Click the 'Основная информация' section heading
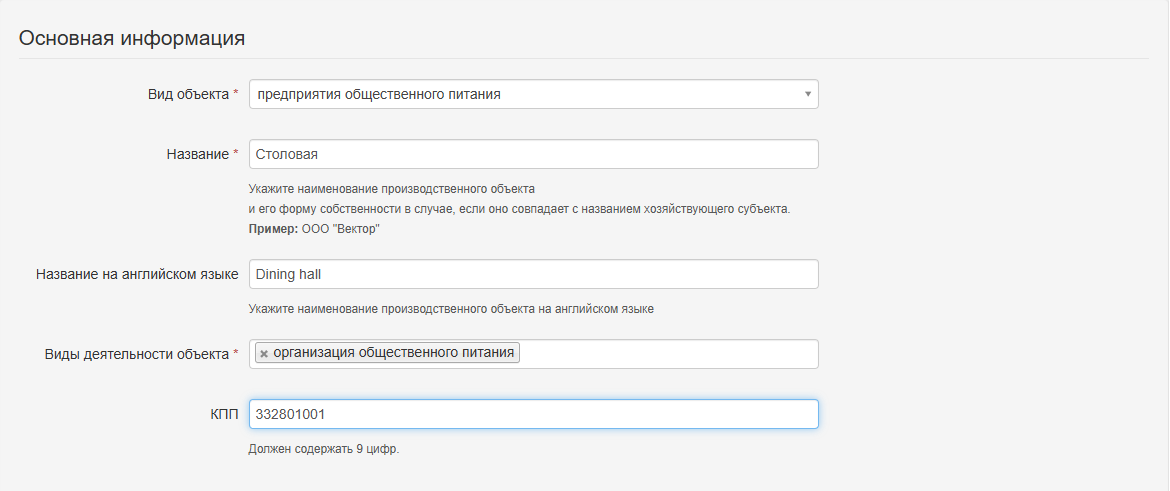Screen dimensions: 1170x491 click(132, 39)
